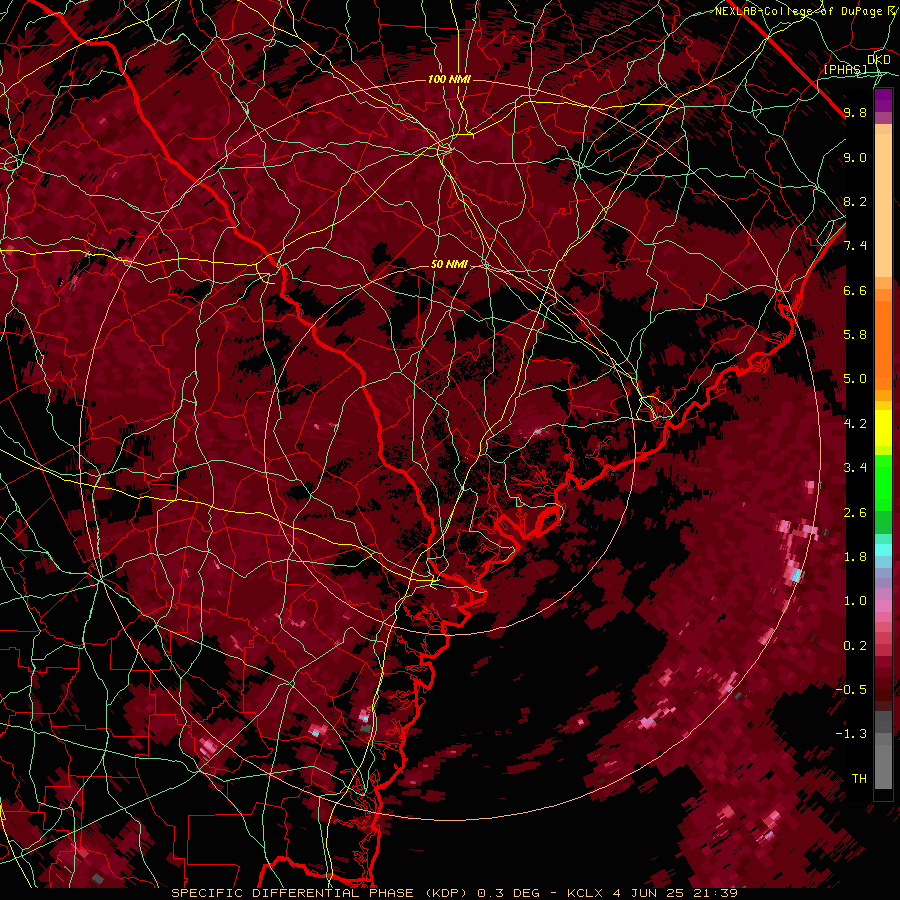Viewport: 900px width, 900px height.
Task: Click the 9.0 value on color scale
Action: (855, 157)
